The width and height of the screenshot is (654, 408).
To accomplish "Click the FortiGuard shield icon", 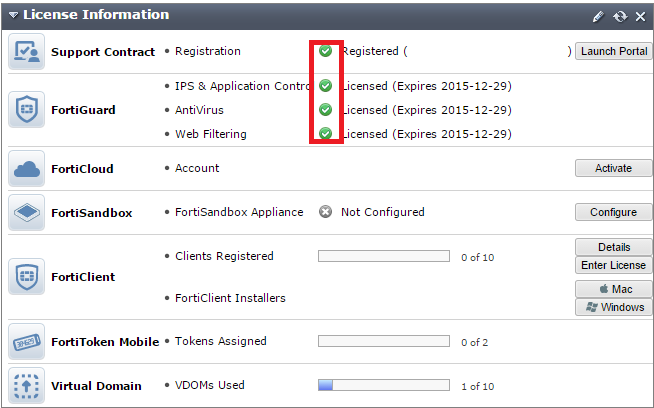I will (27, 110).
